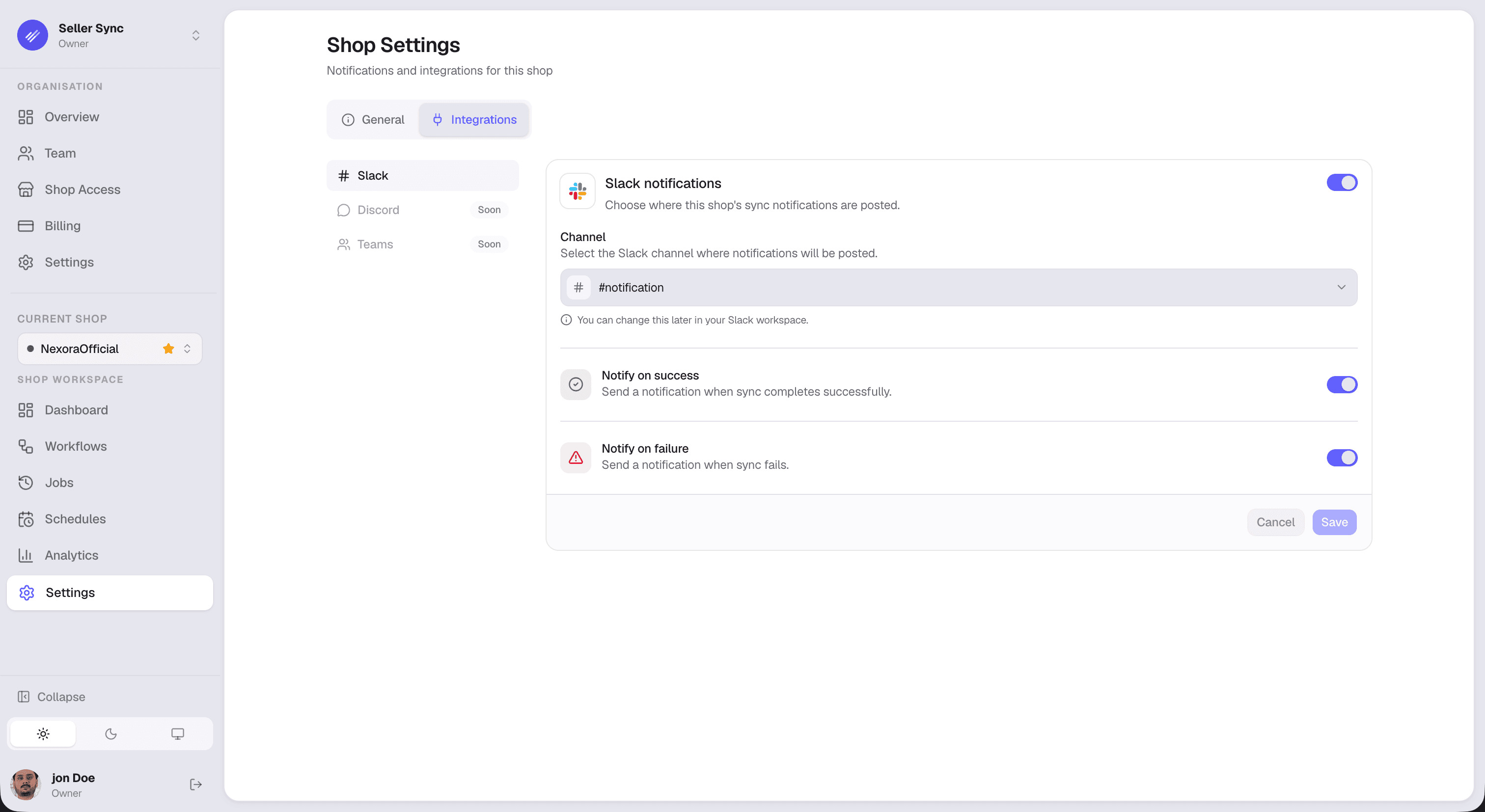Open the NexoraOfficial shop selector
This screenshot has width=1485, height=812.
110,349
